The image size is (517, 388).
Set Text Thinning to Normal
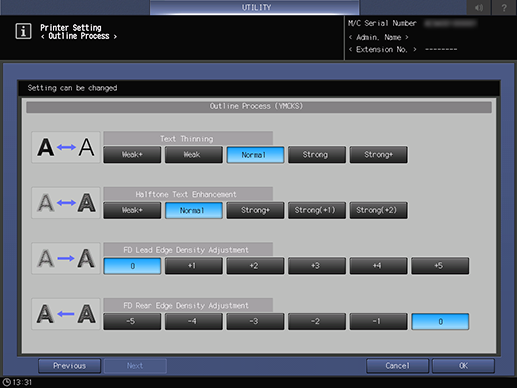(x=255, y=155)
